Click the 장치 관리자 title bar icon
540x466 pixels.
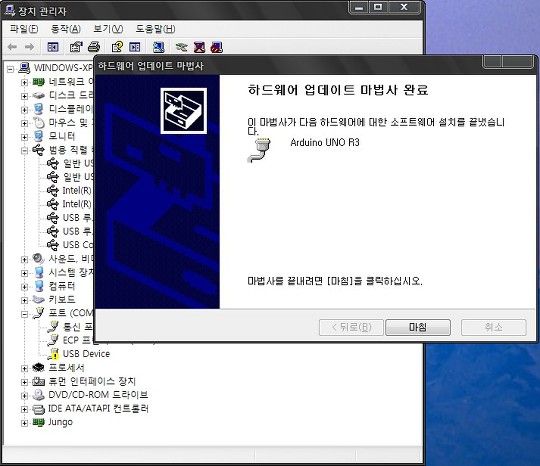pos(10,11)
